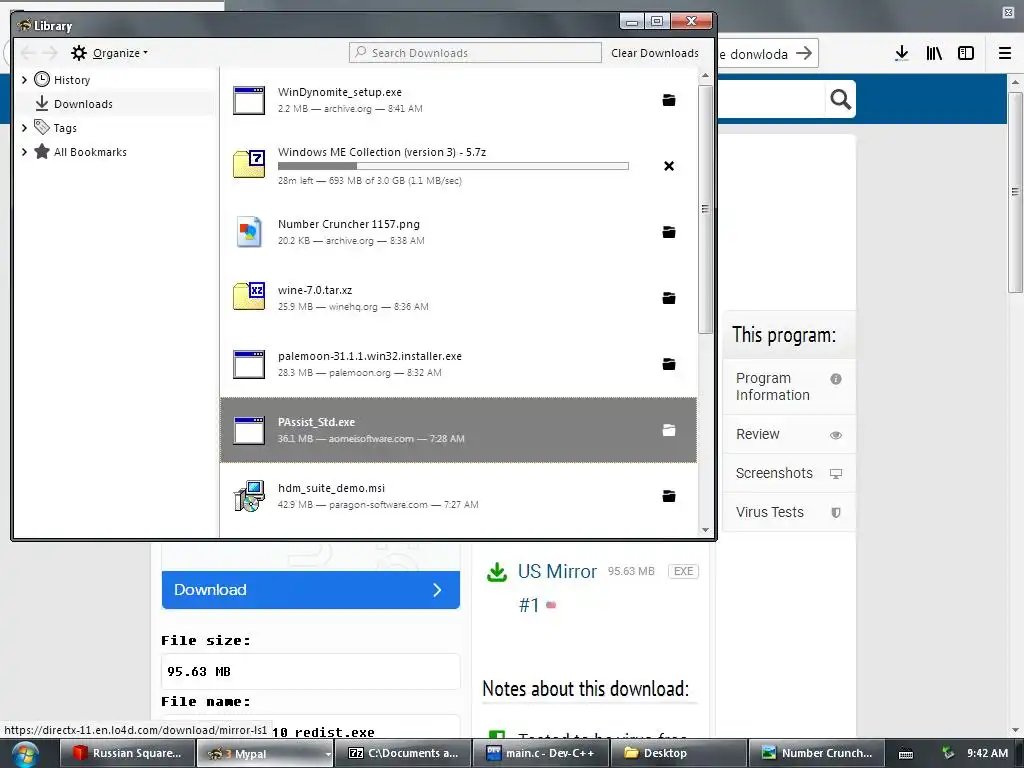The width and height of the screenshot is (1024, 768).
Task: Expand the Tags tree node
Action: 24,128
